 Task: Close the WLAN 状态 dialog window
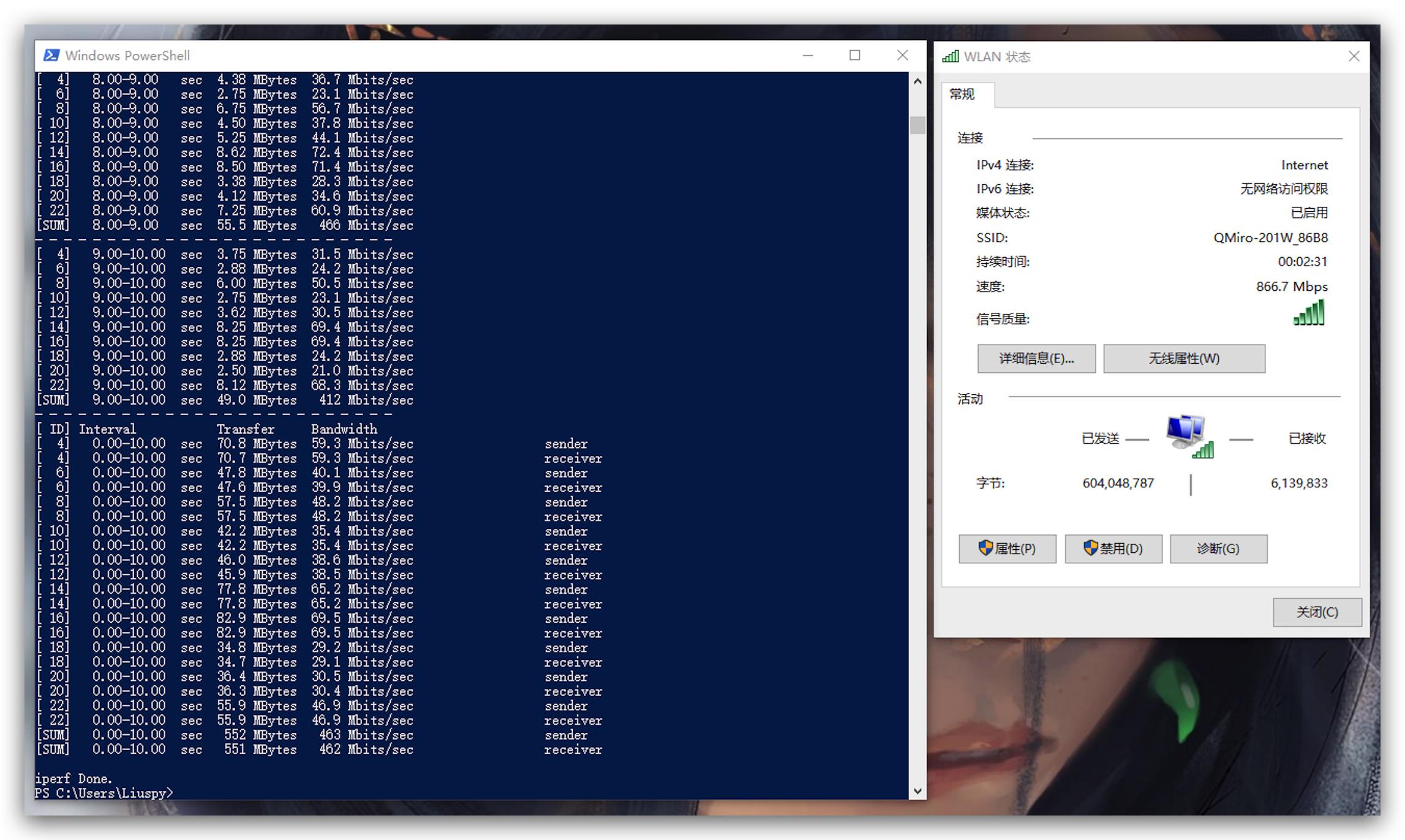(1354, 57)
